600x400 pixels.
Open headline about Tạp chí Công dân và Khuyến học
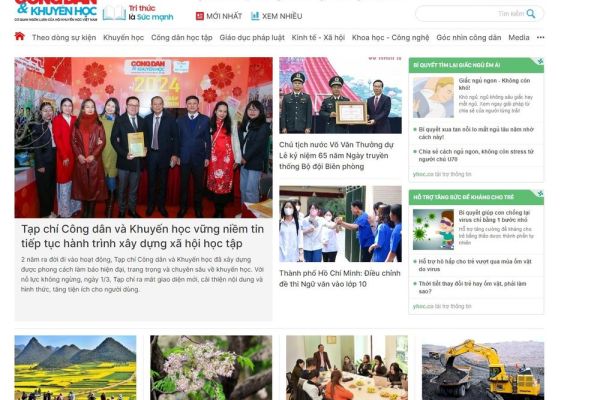142,236
